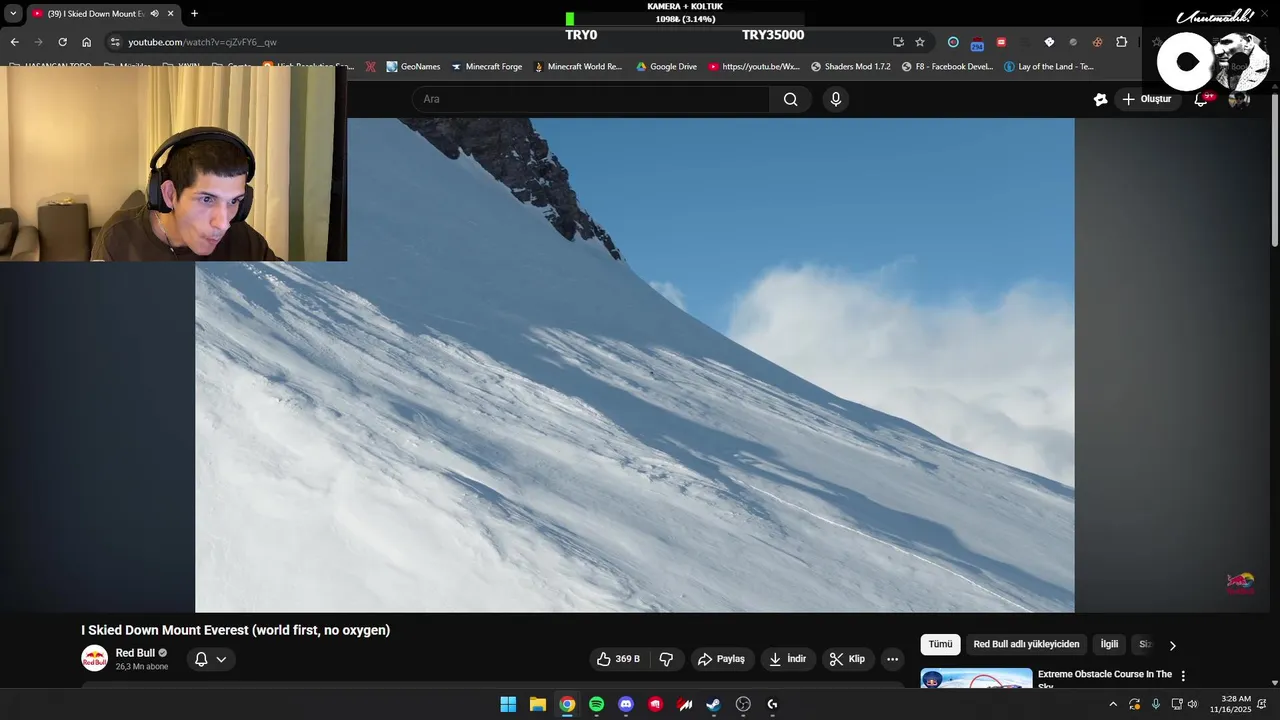The height and width of the screenshot is (720, 1280).
Task: Bookmark this page with the star
Action: tap(920, 42)
